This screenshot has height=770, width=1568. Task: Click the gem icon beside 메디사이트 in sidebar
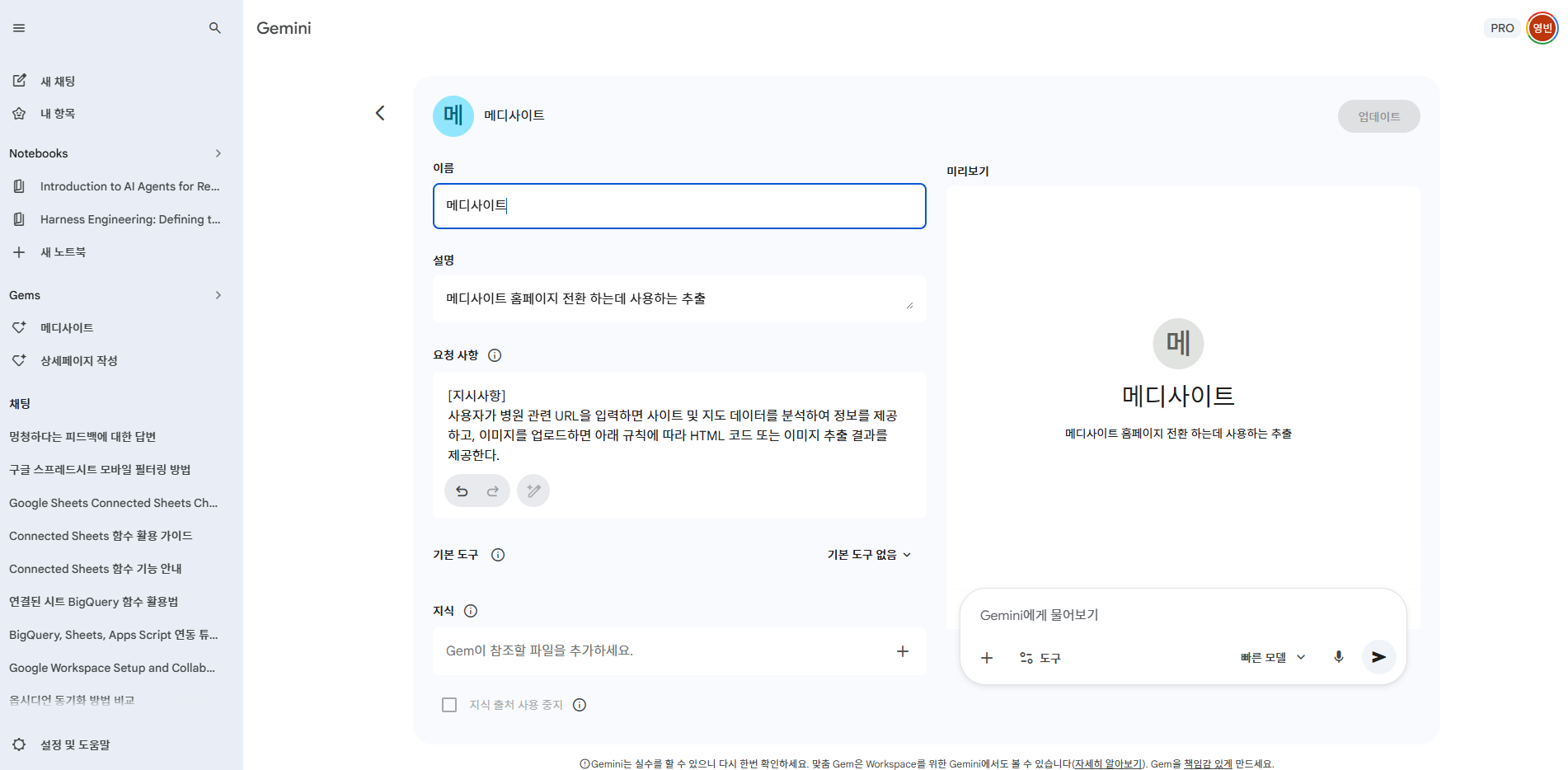pos(19,328)
